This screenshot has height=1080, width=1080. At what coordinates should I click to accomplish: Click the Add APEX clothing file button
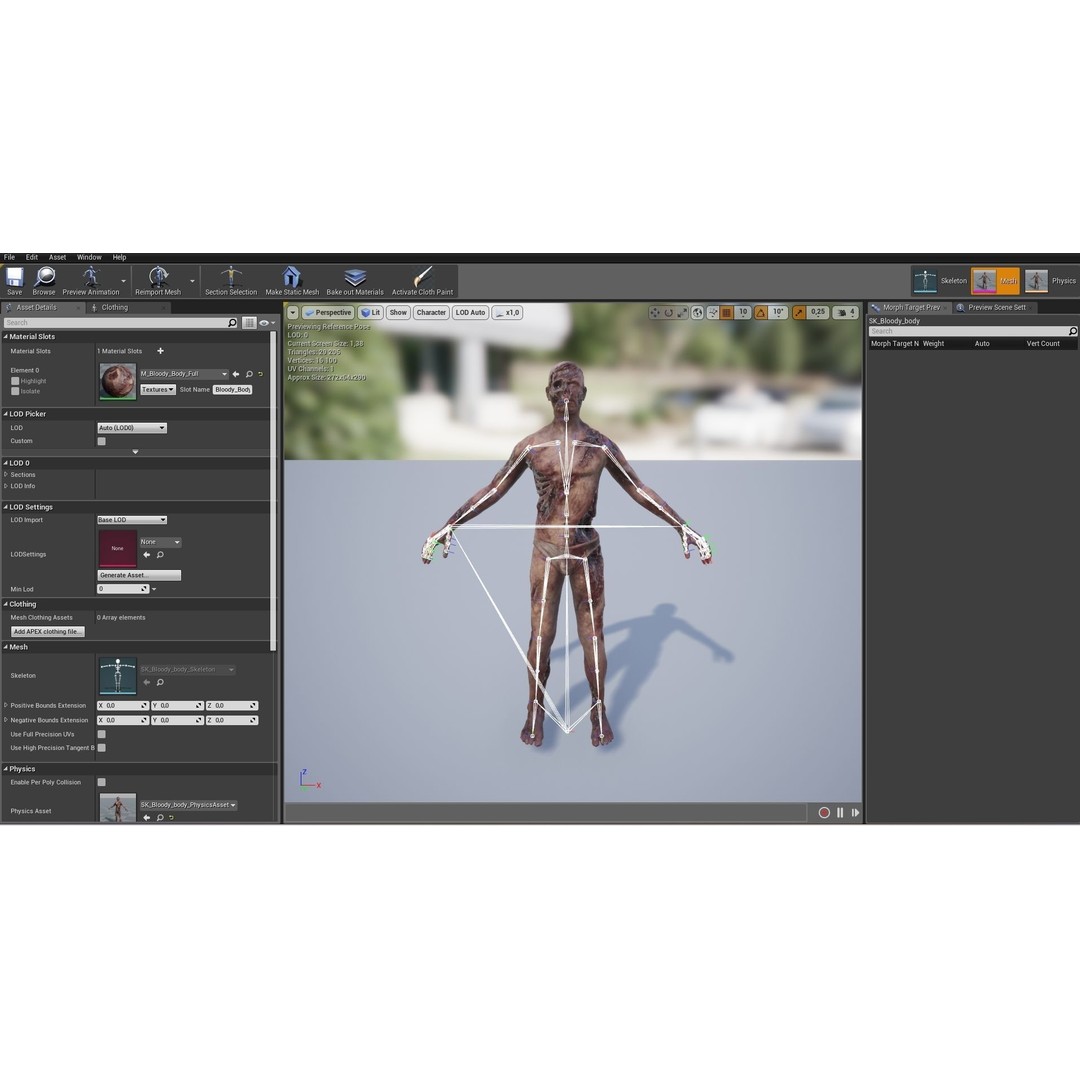click(x=46, y=631)
